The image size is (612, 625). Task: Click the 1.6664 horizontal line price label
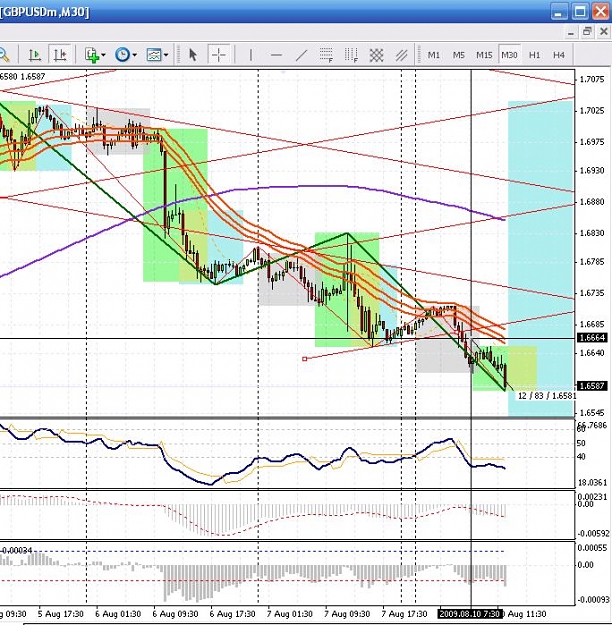[x=592, y=338]
